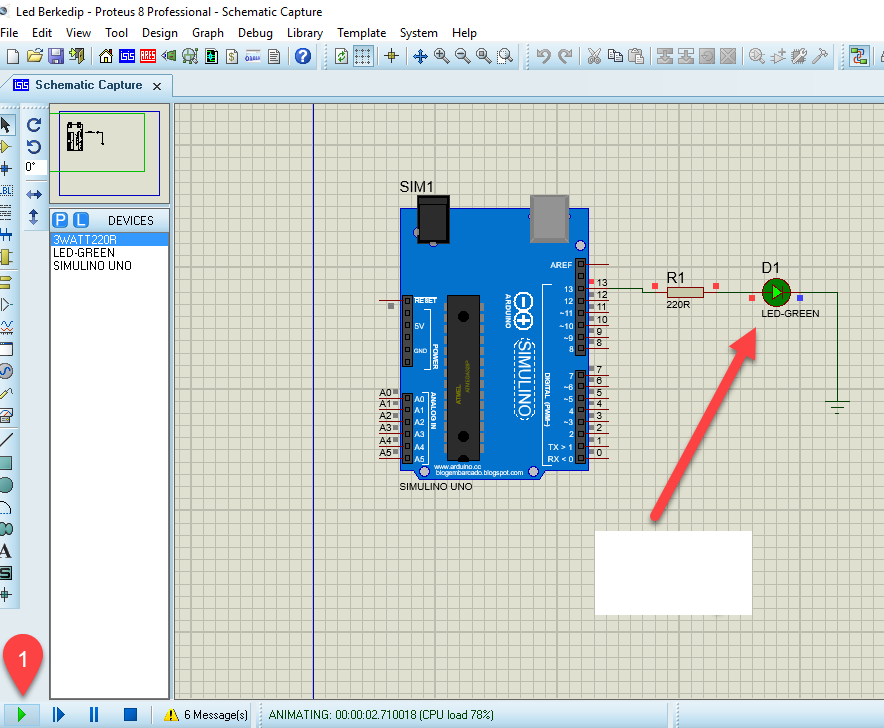The width and height of the screenshot is (884, 728).
Task: Zoom in with the magnifier plus icon
Action: pos(441,56)
